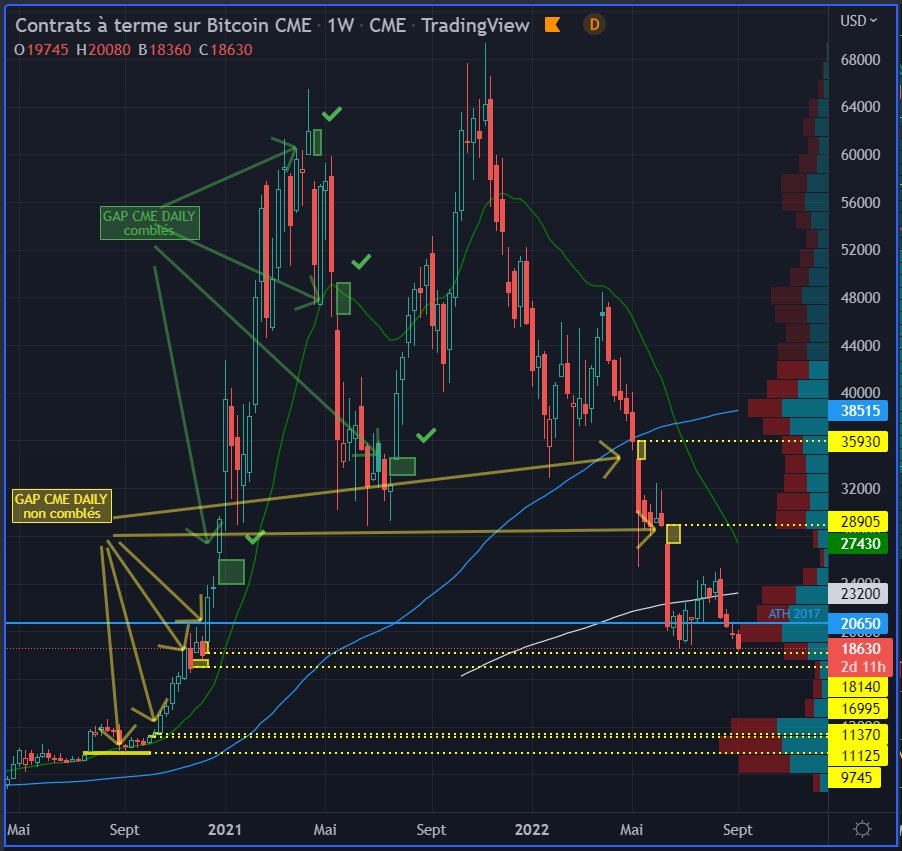Click the orange D data-delay badge
Screen dimensions: 902x851
pyautogui.click(x=594, y=25)
